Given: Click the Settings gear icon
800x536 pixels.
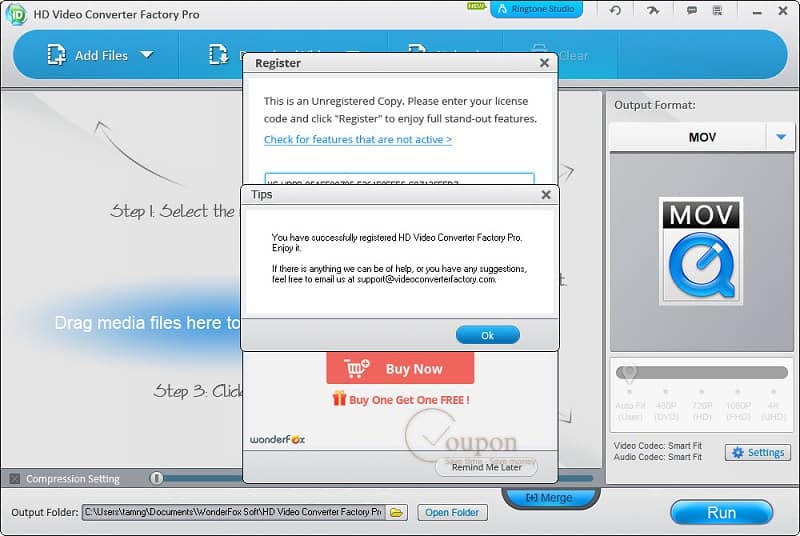Looking at the screenshot, I should (738, 452).
